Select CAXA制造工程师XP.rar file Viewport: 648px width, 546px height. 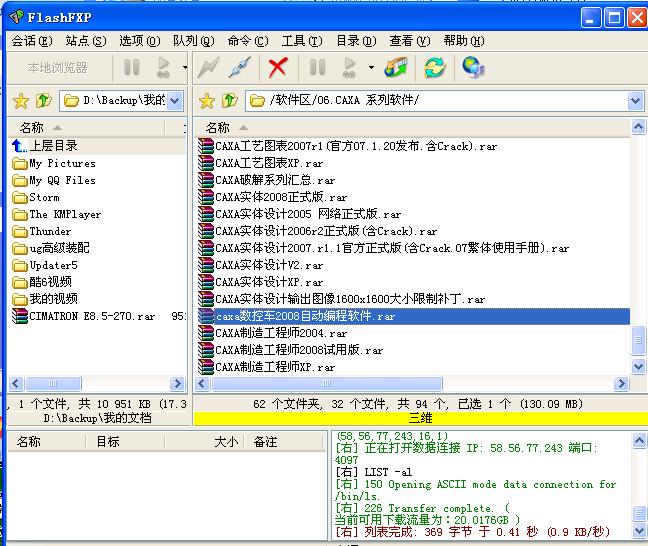[x=267, y=367]
